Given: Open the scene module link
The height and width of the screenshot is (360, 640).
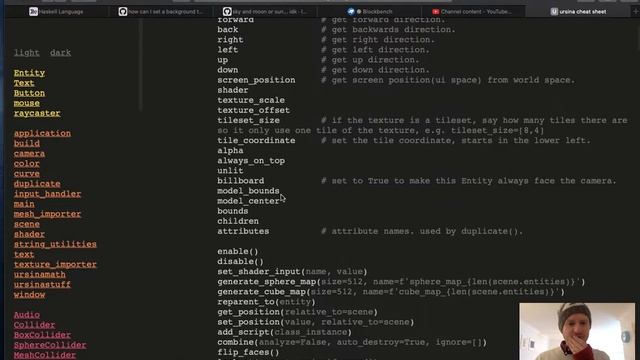Looking at the screenshot, I should pos(27,224).
